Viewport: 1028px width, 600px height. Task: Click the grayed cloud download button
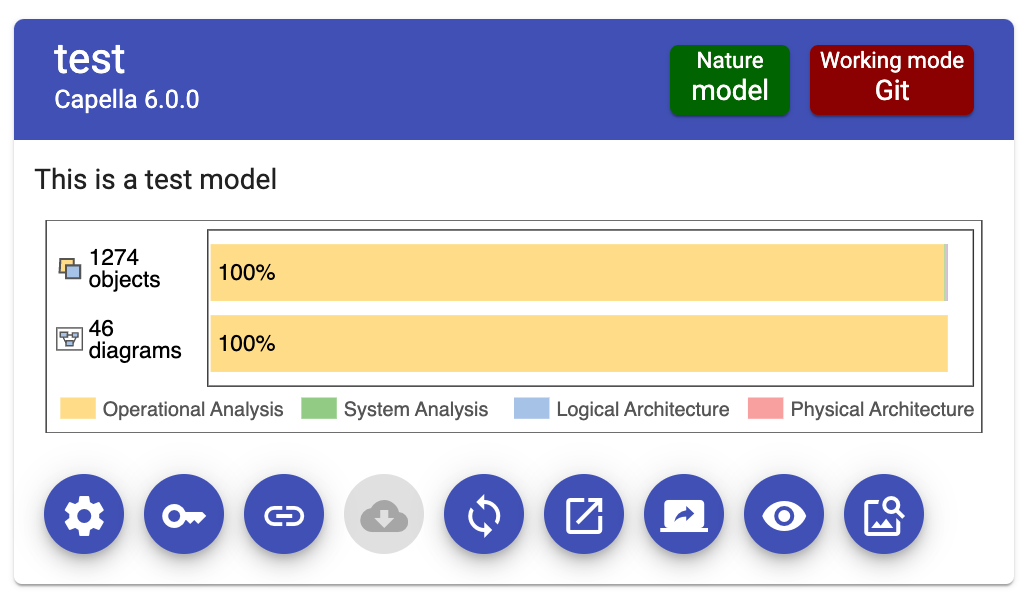coord(384,515)
